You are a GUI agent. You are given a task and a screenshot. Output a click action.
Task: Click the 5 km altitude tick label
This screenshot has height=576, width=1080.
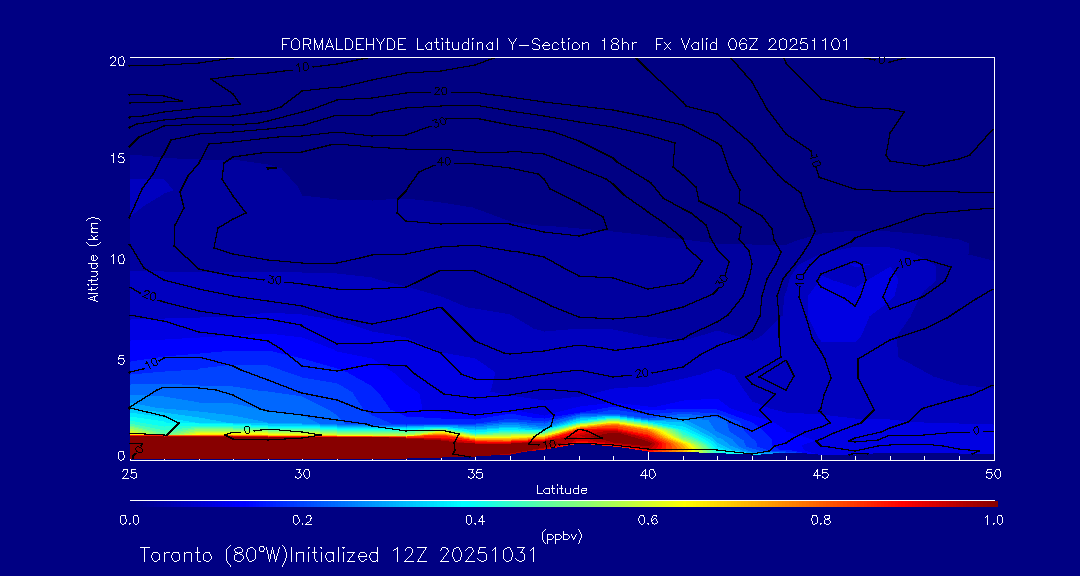click(x=120, y=359)
